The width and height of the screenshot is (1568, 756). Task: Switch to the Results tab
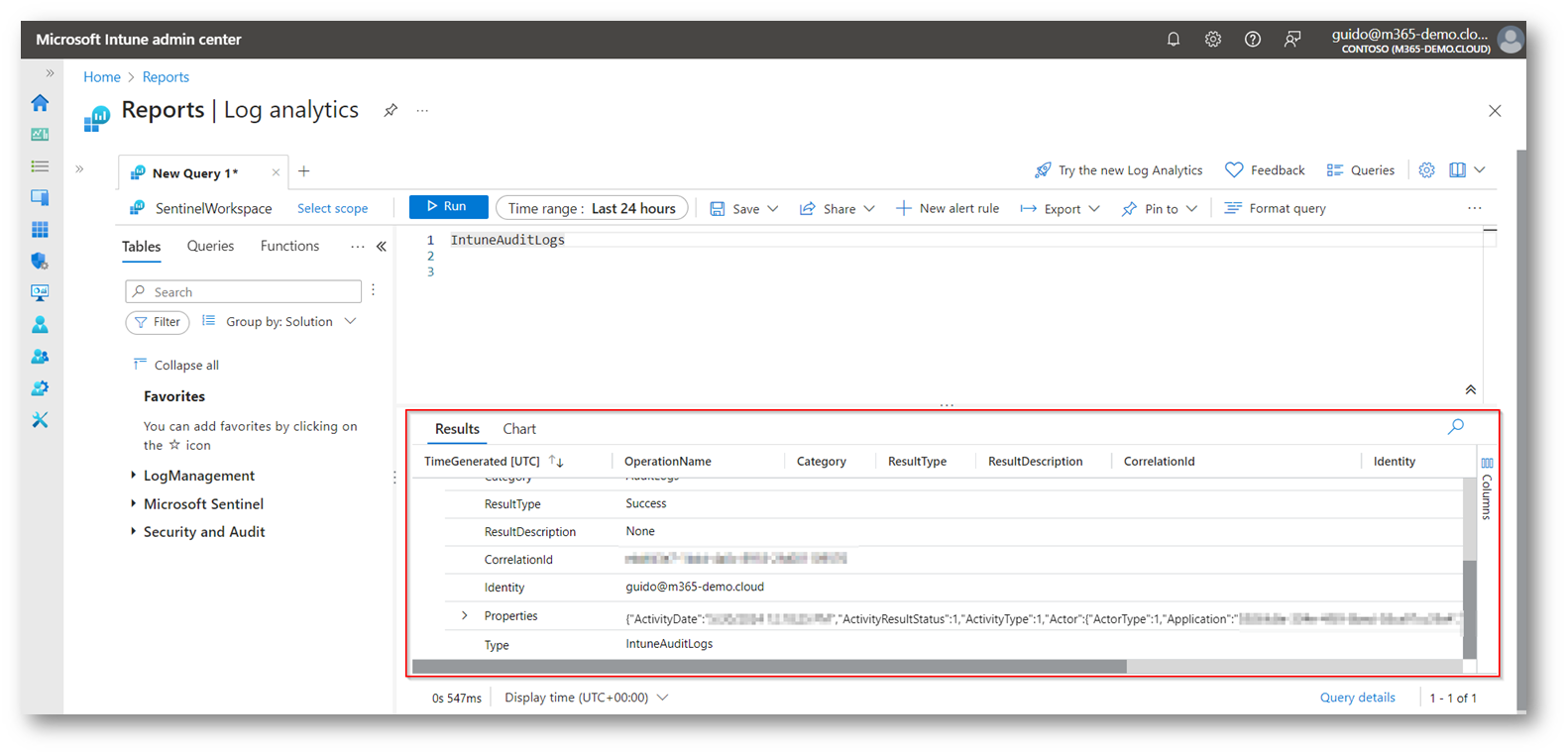[457, 429]
